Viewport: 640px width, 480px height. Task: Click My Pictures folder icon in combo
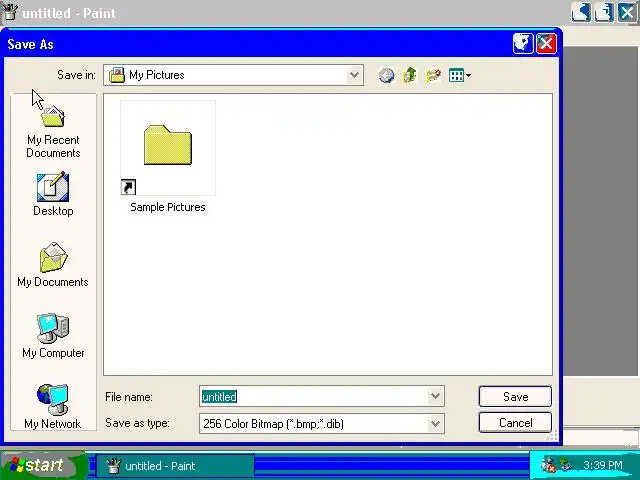pyautogui.click(x=117, y=75)
